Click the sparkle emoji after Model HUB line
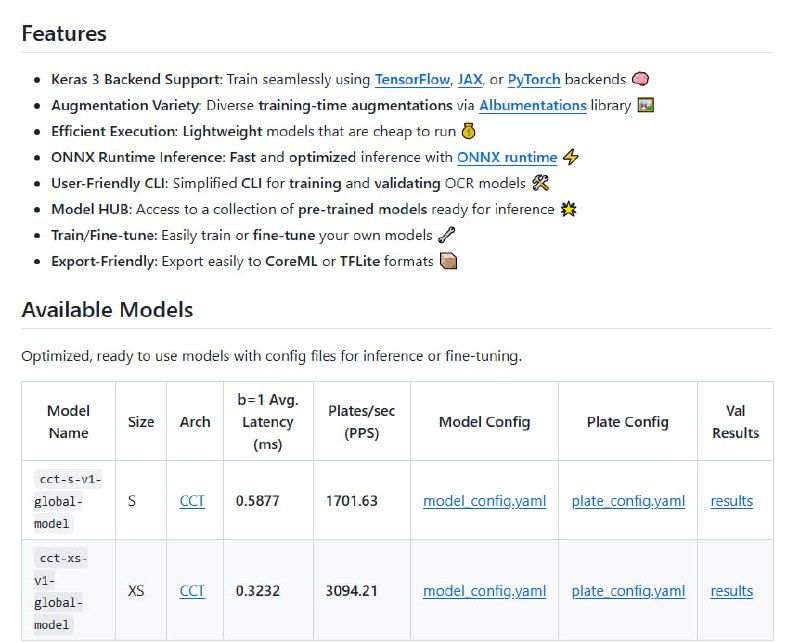The height and width of the screenshot is (643, 800). (568, 209)
